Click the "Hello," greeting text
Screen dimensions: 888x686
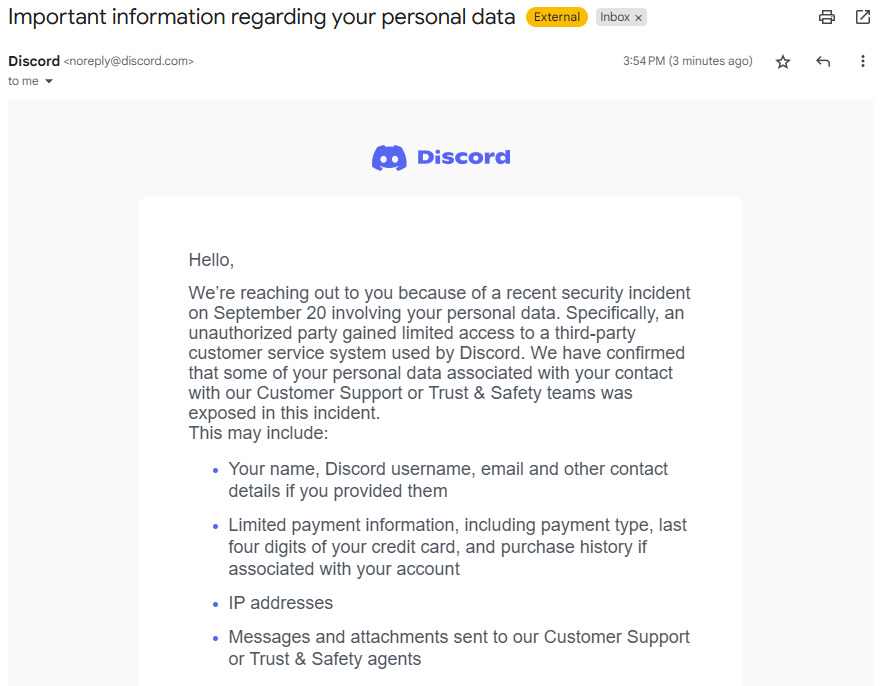(211, 260)
